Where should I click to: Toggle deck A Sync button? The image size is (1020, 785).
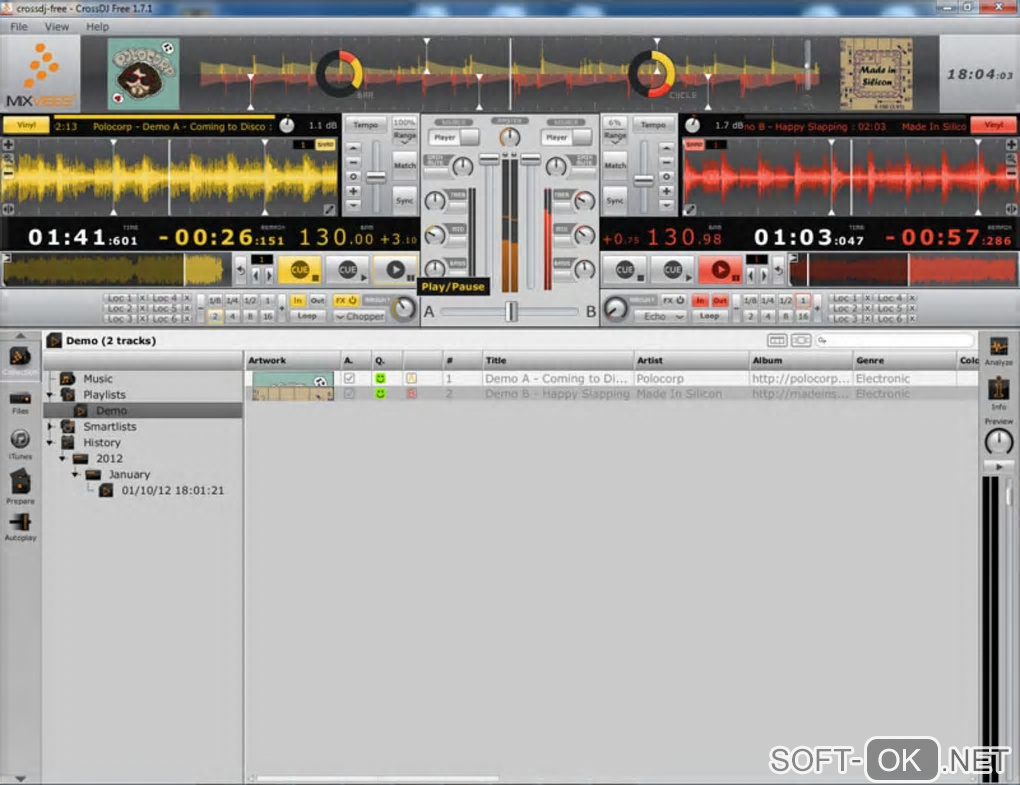(405, 200)
